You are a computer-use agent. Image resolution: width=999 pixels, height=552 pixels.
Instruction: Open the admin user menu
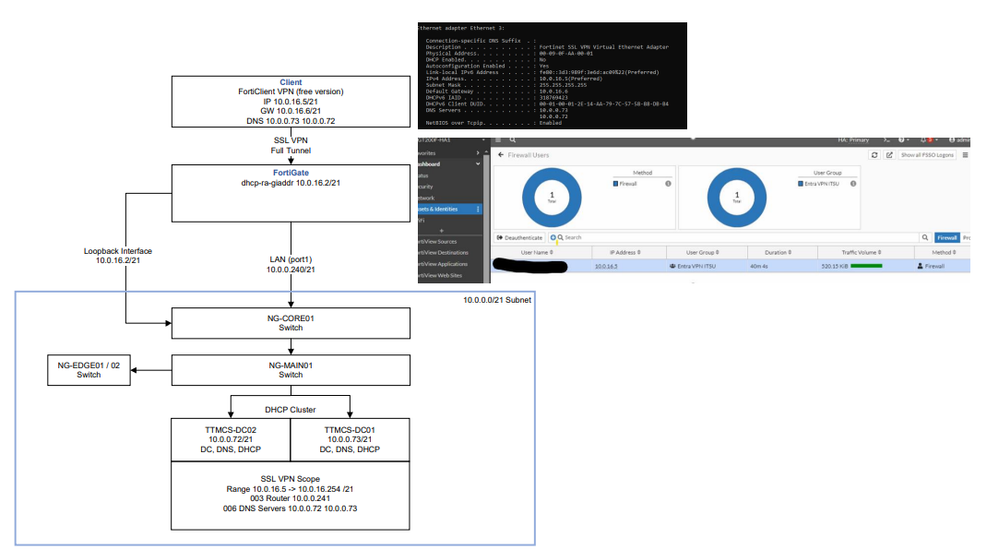tap(959, 140)
